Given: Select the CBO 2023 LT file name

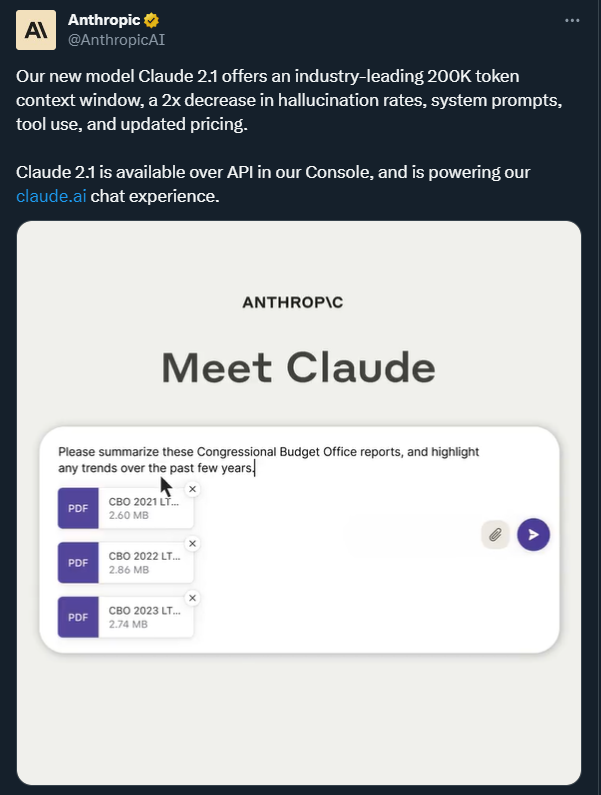Looking at the screenshot, I should point(144,610).
